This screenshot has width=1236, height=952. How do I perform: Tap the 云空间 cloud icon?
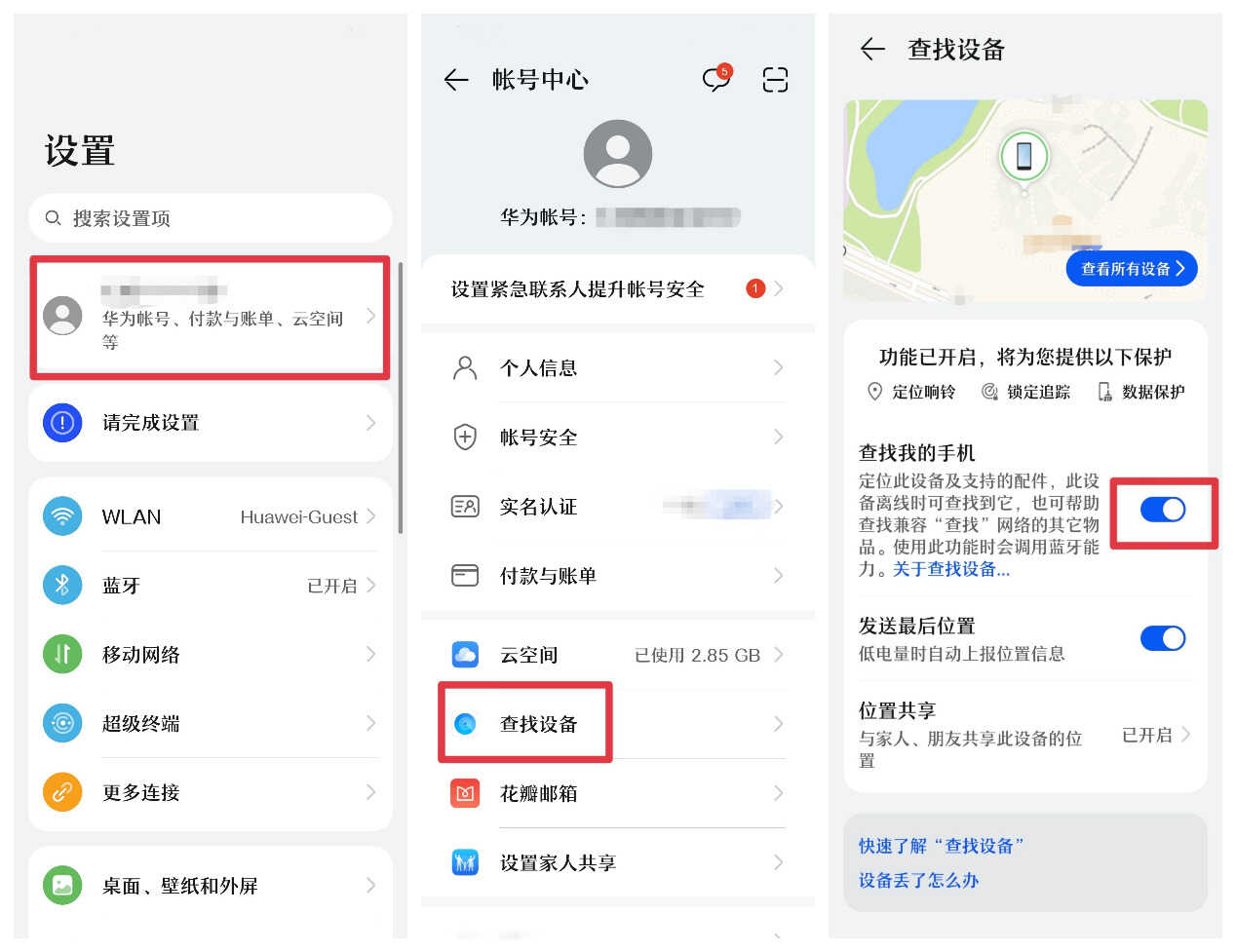(465, 654)
